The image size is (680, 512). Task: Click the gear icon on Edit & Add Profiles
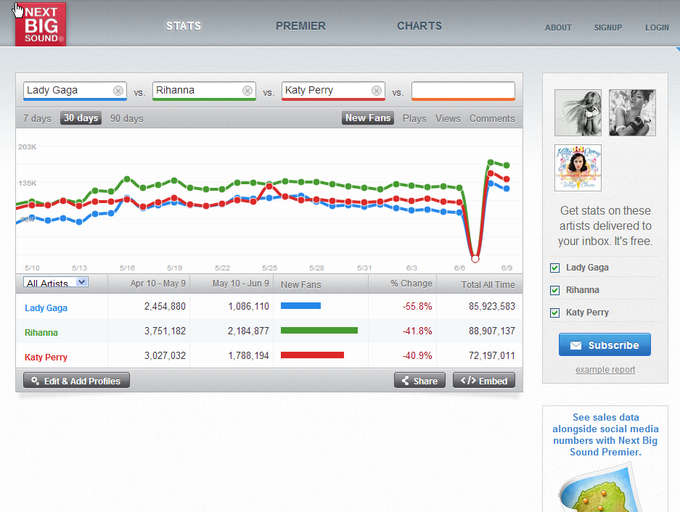tap(35, 381)
